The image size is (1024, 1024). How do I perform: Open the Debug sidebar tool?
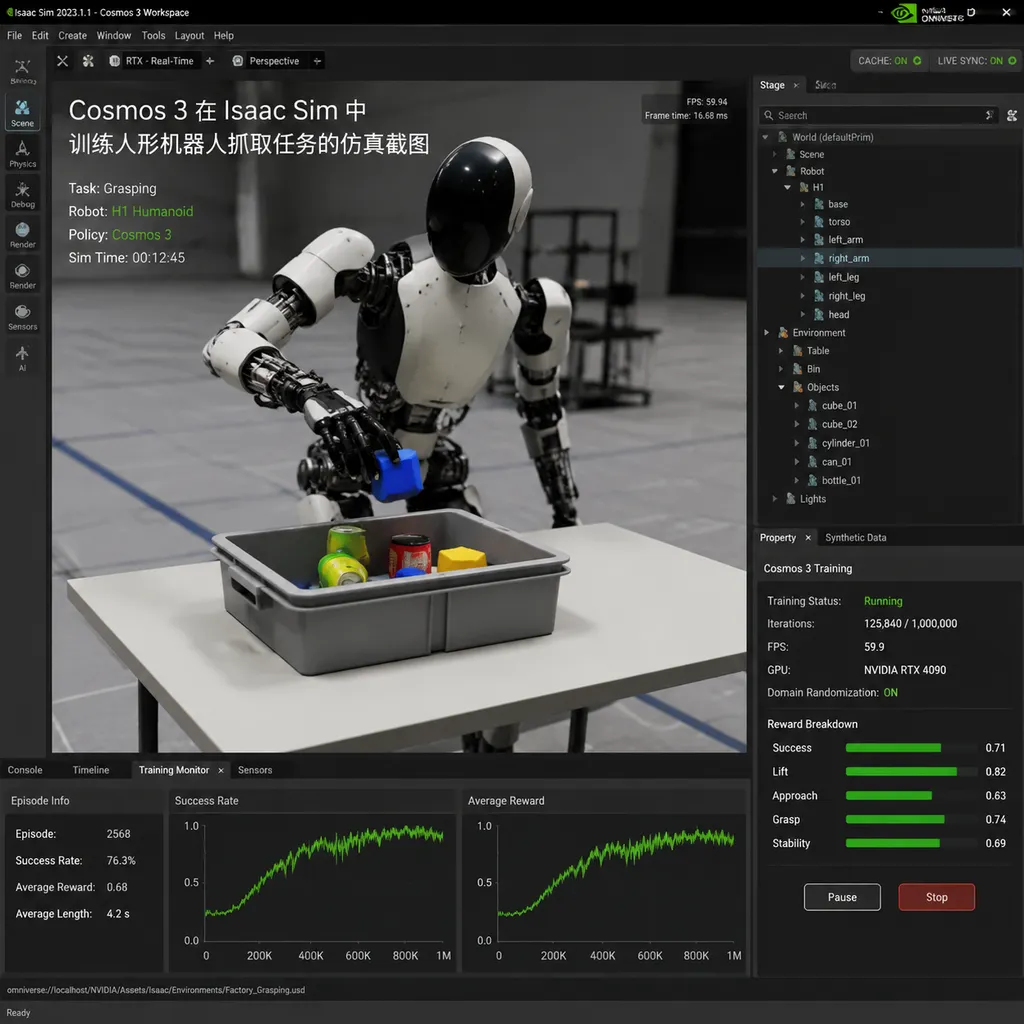click(x=22, y=194)
